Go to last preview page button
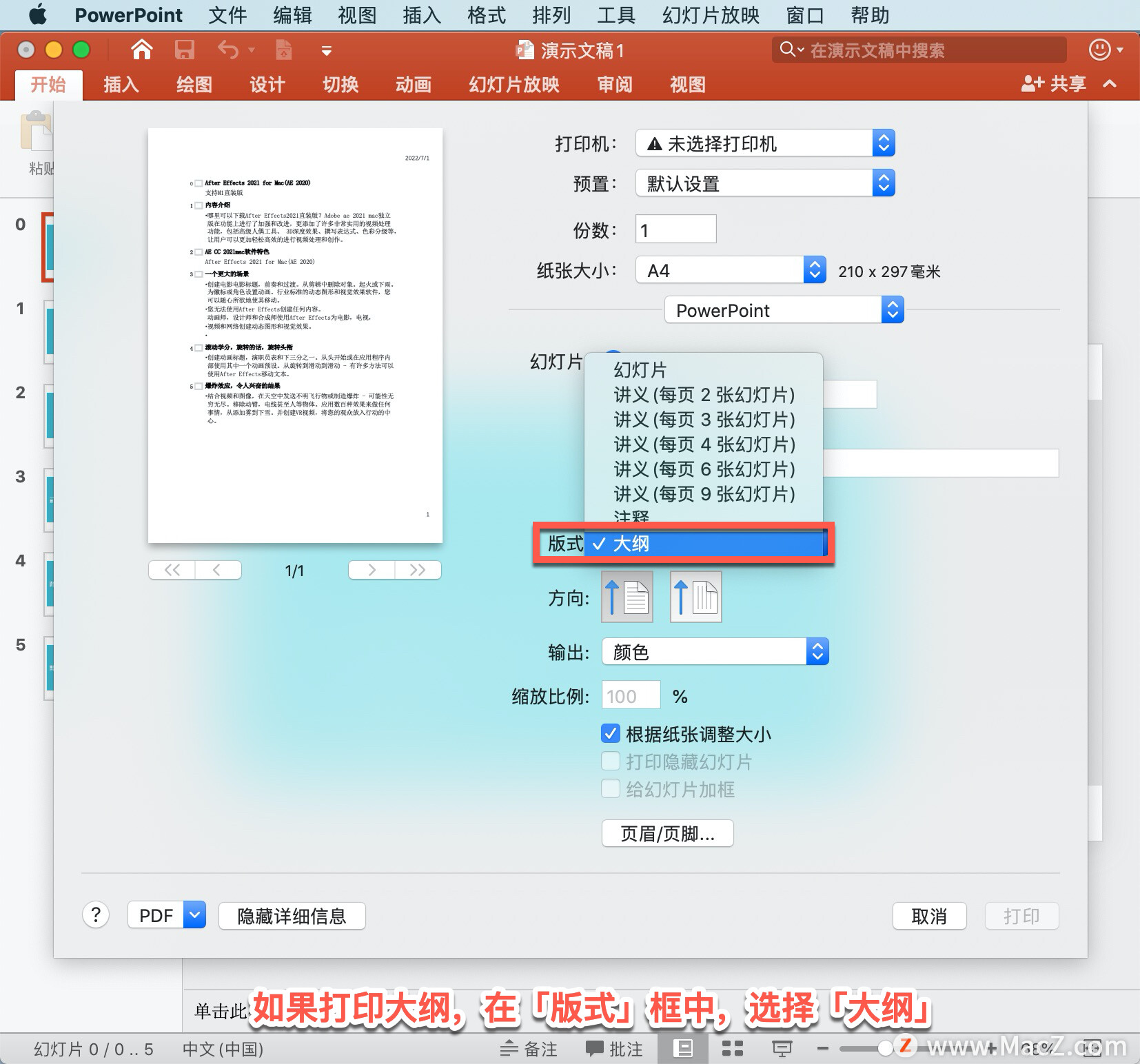This screenshot has width=1140, height=1064. coord(418,570)
